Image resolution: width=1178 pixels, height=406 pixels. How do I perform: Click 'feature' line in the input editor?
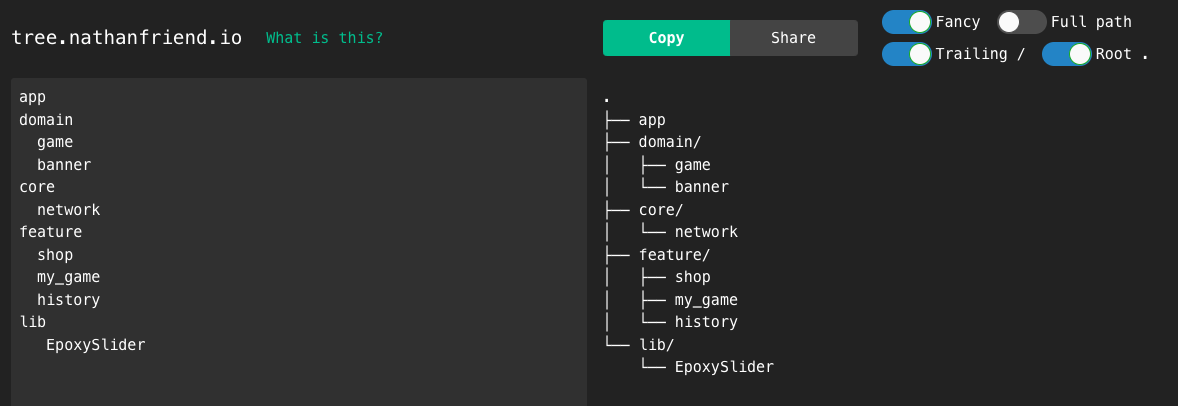click(x=50, y=232)
